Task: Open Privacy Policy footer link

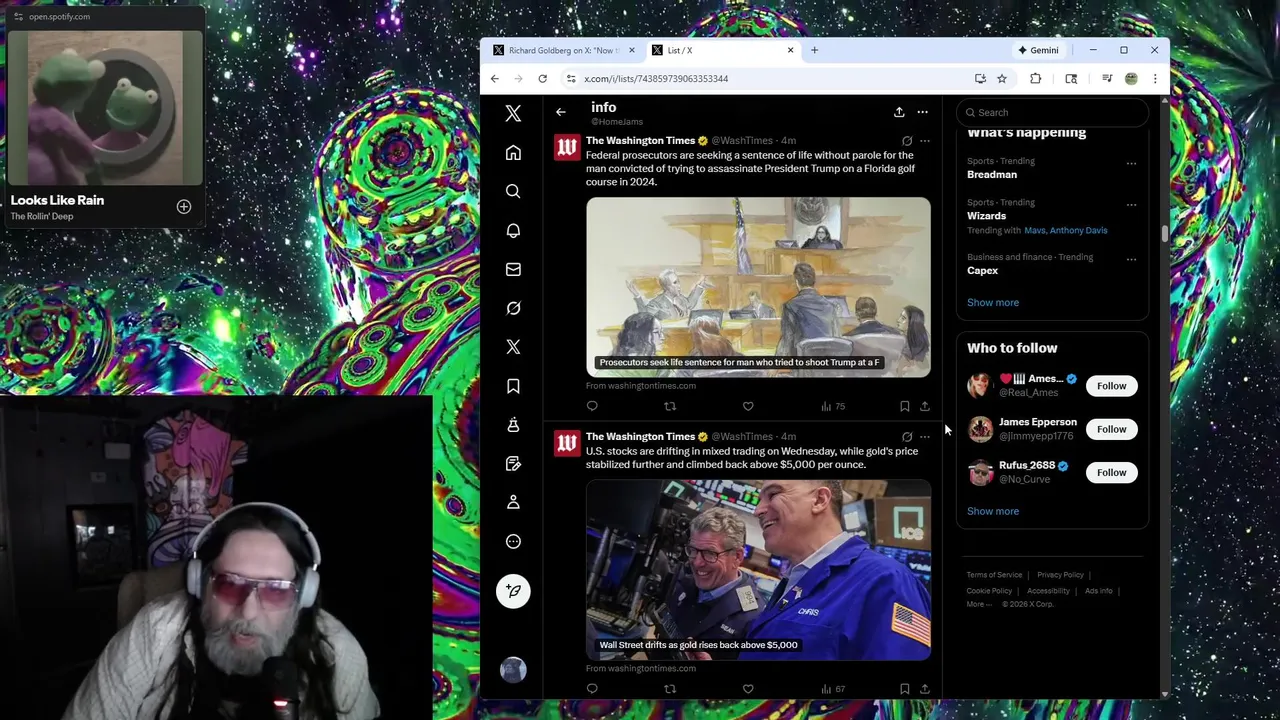Action: [1060, 575]
